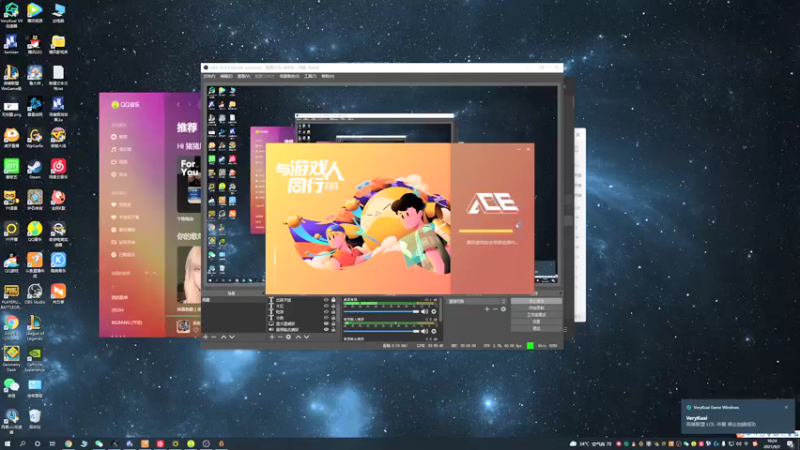The height and width of the screenshot is (450, 800).
Task: Open Recommended in QQ Music sidebar
Action: [119, 137]
